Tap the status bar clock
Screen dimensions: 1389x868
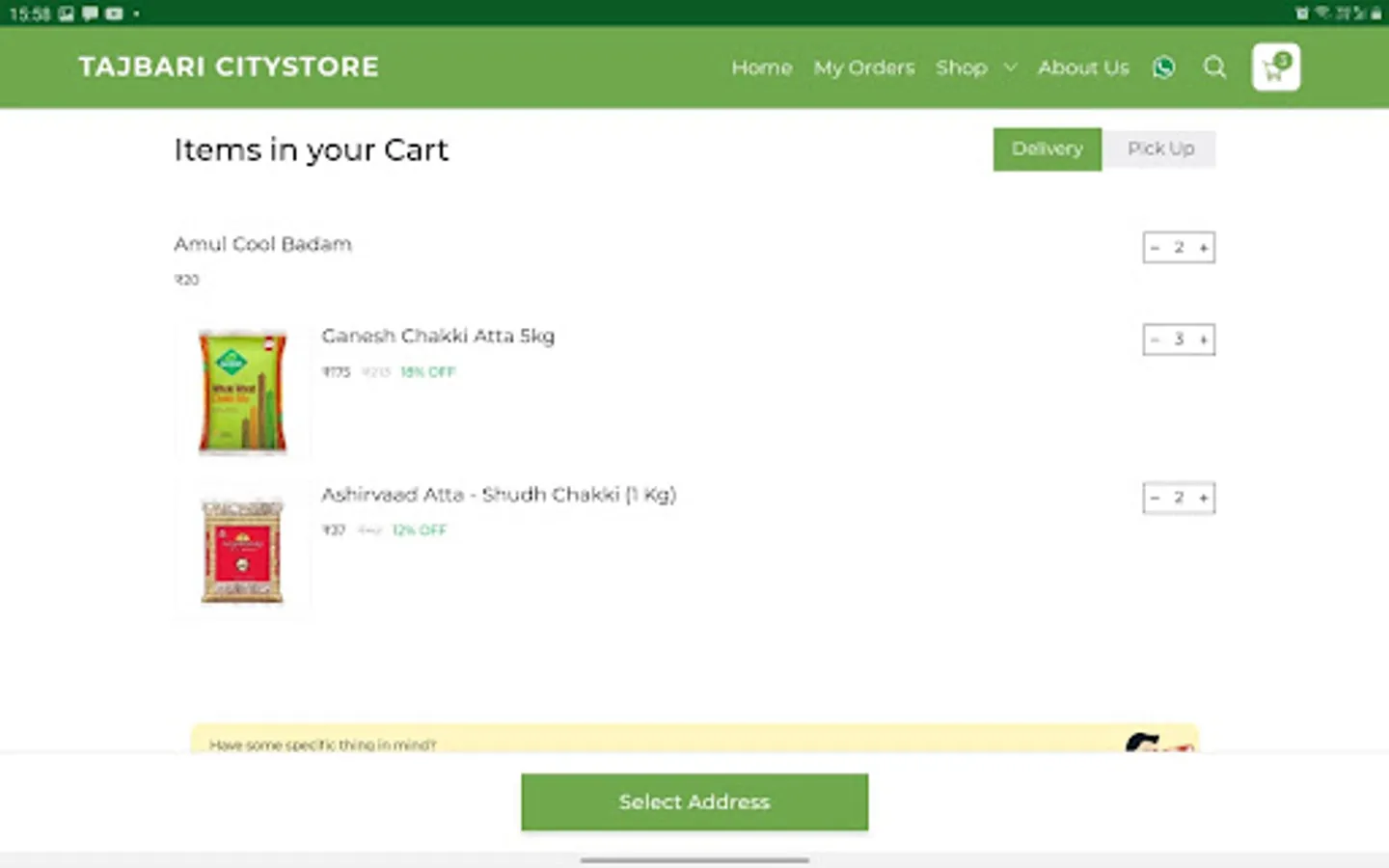(x=29, y=14)
